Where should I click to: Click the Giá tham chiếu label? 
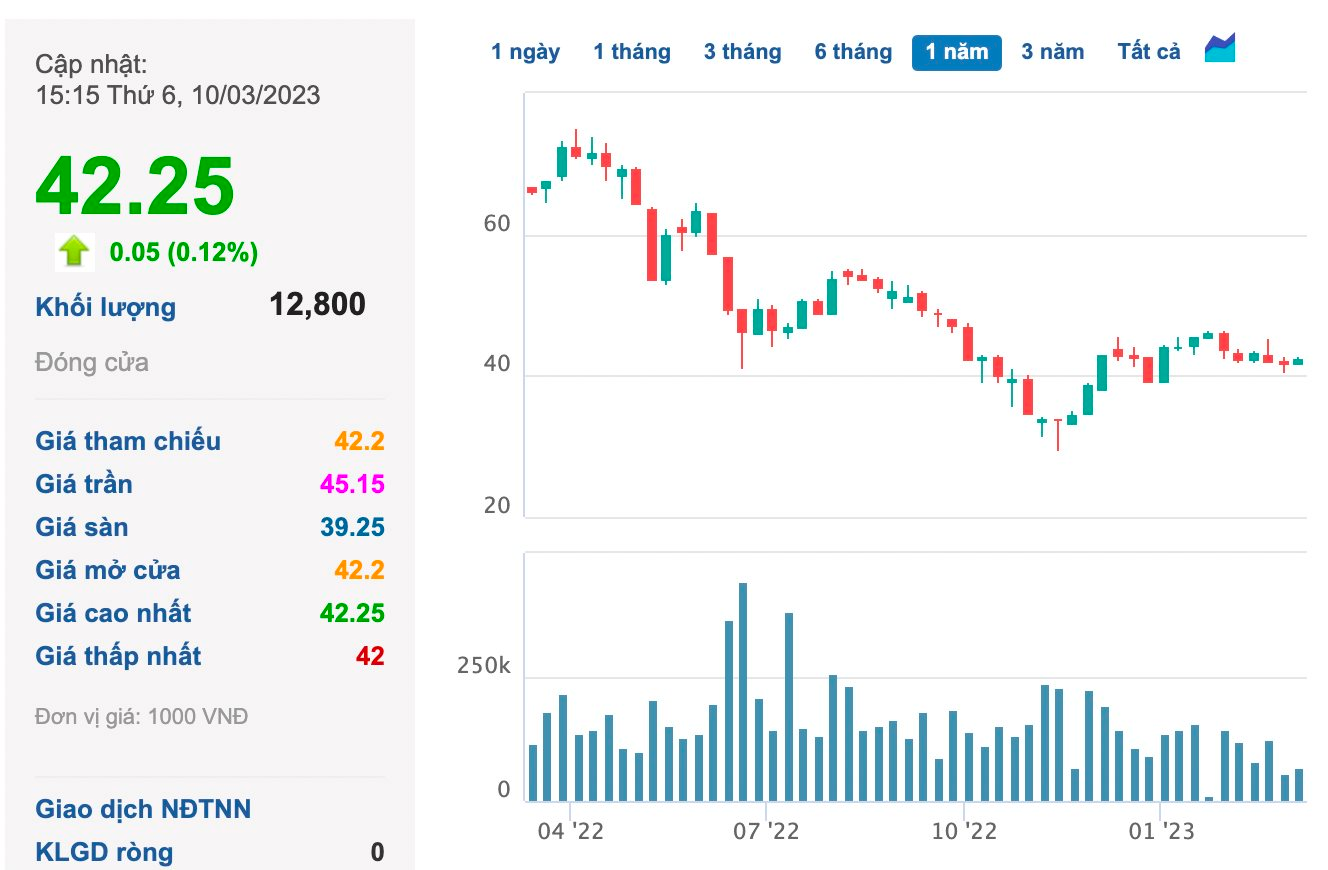pyautogui.click(x=128, y=441)
